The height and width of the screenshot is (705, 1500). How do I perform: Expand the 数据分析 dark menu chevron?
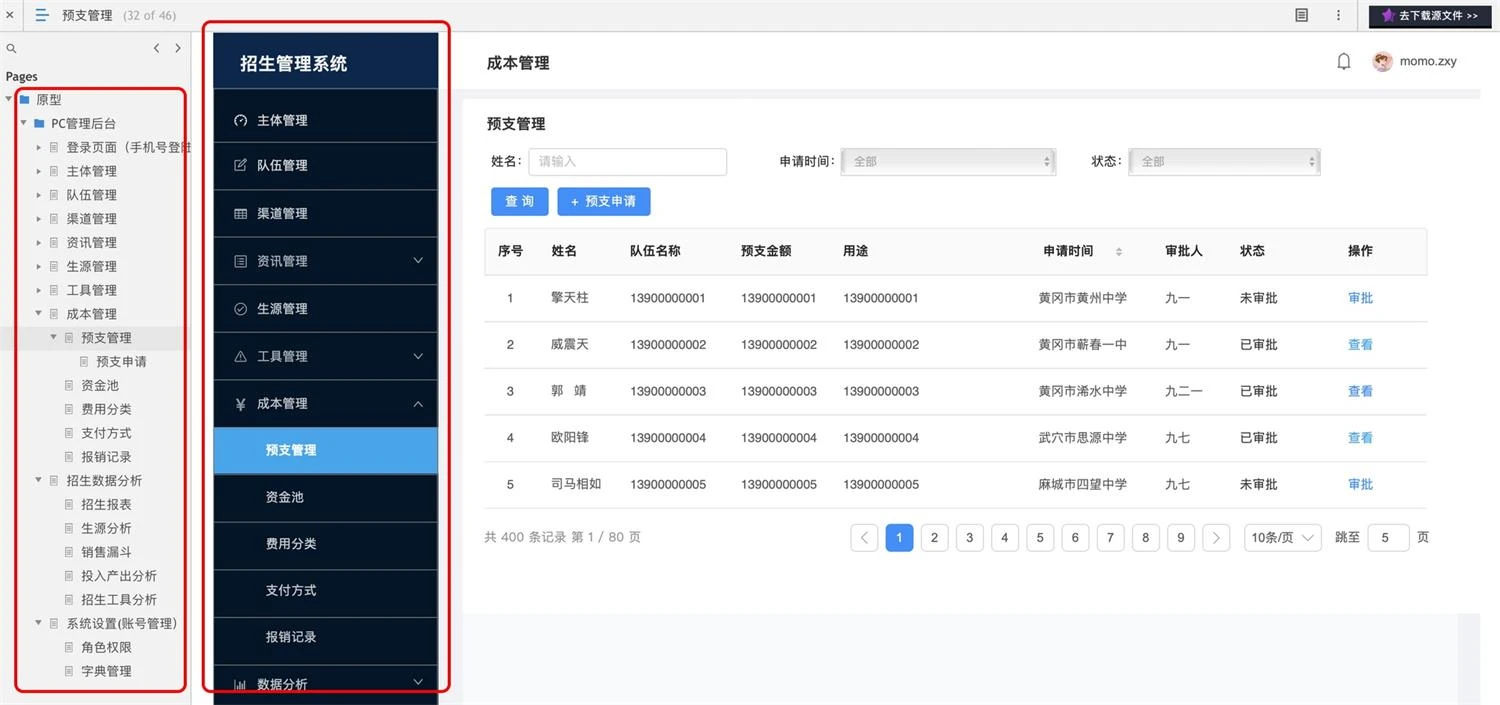coord(418,682)
